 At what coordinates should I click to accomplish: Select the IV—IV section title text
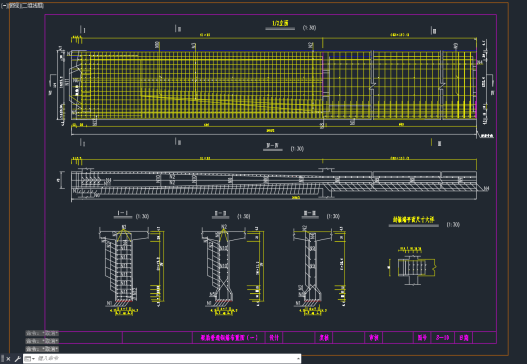(272, 145)
